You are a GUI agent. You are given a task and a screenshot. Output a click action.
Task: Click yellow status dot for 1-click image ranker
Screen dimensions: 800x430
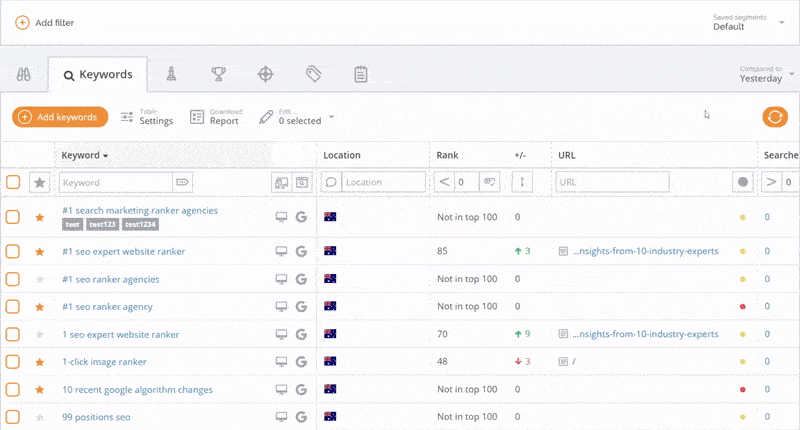(x=743, y=361)
